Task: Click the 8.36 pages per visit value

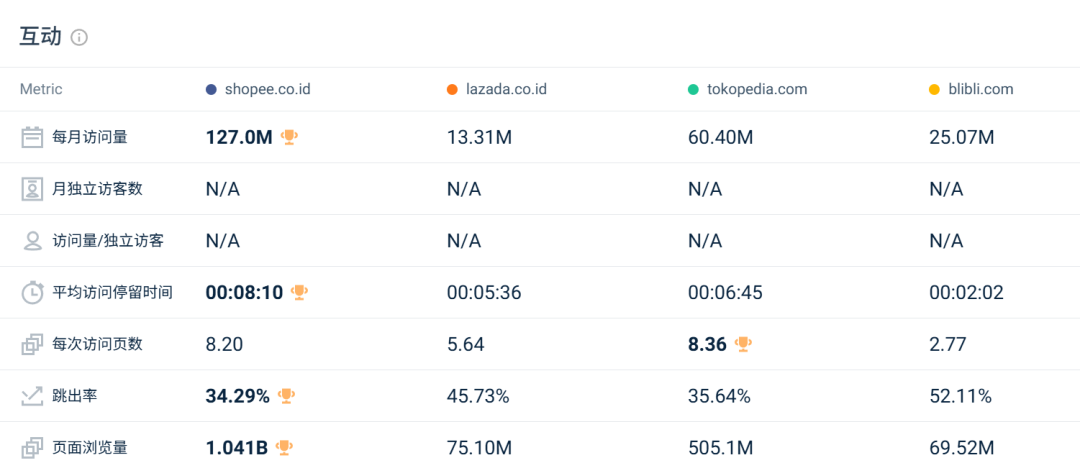Action: (707, 344)
